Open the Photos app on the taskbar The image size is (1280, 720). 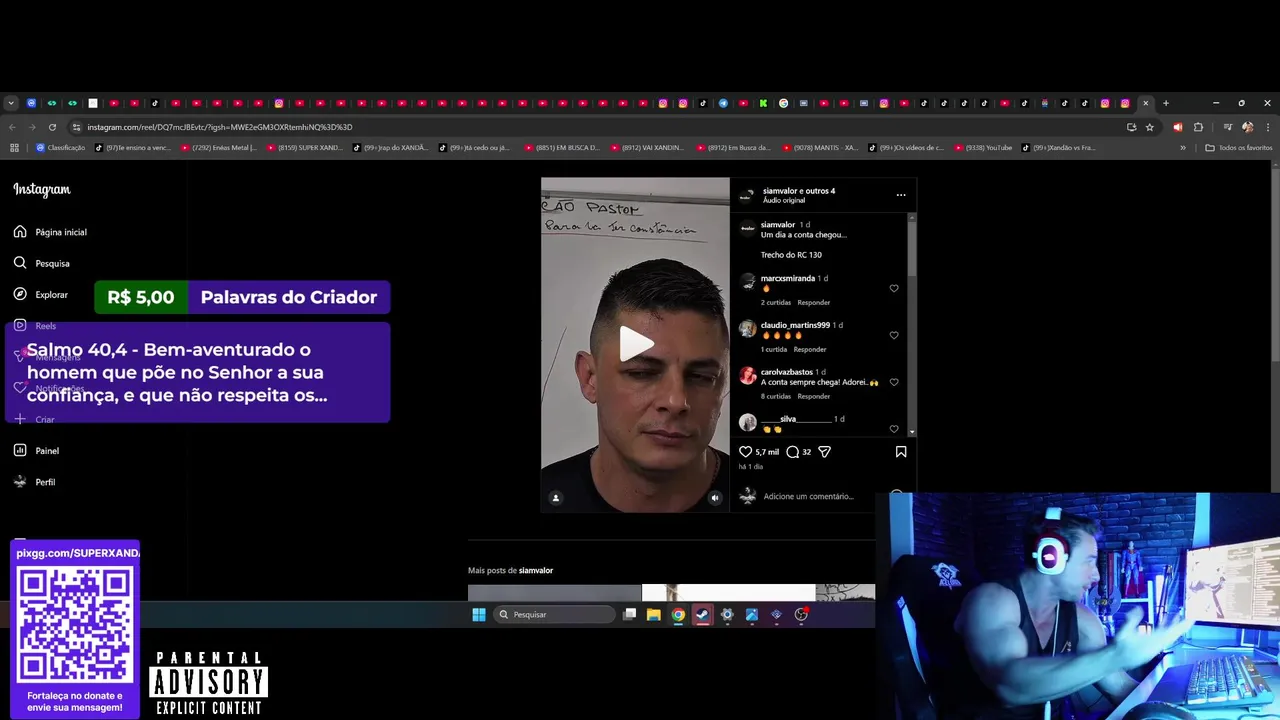(x=751, y=614)
